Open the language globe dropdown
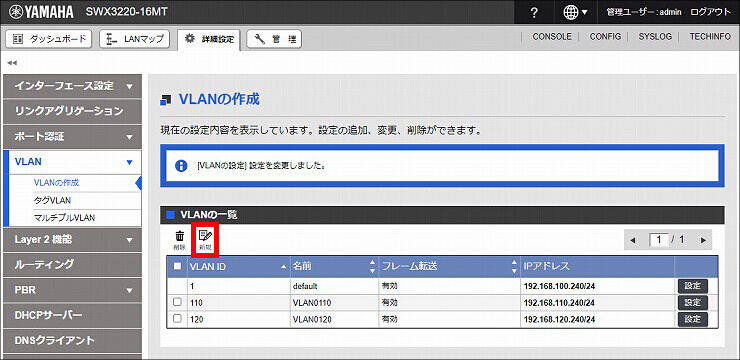This screenshot has width=740, height=360. (x=576, y=12)
